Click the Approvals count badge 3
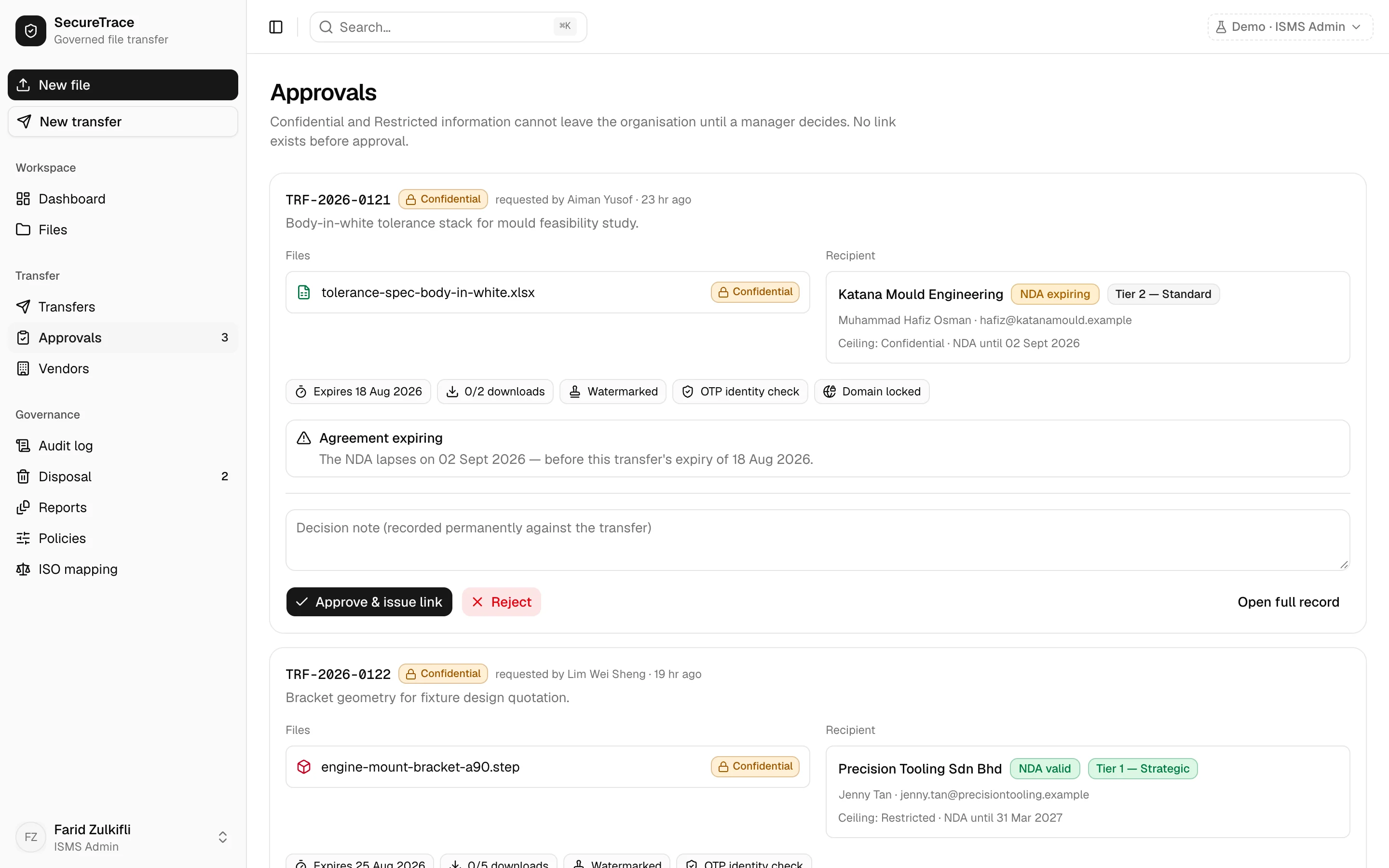 click(x=224, y=338)
